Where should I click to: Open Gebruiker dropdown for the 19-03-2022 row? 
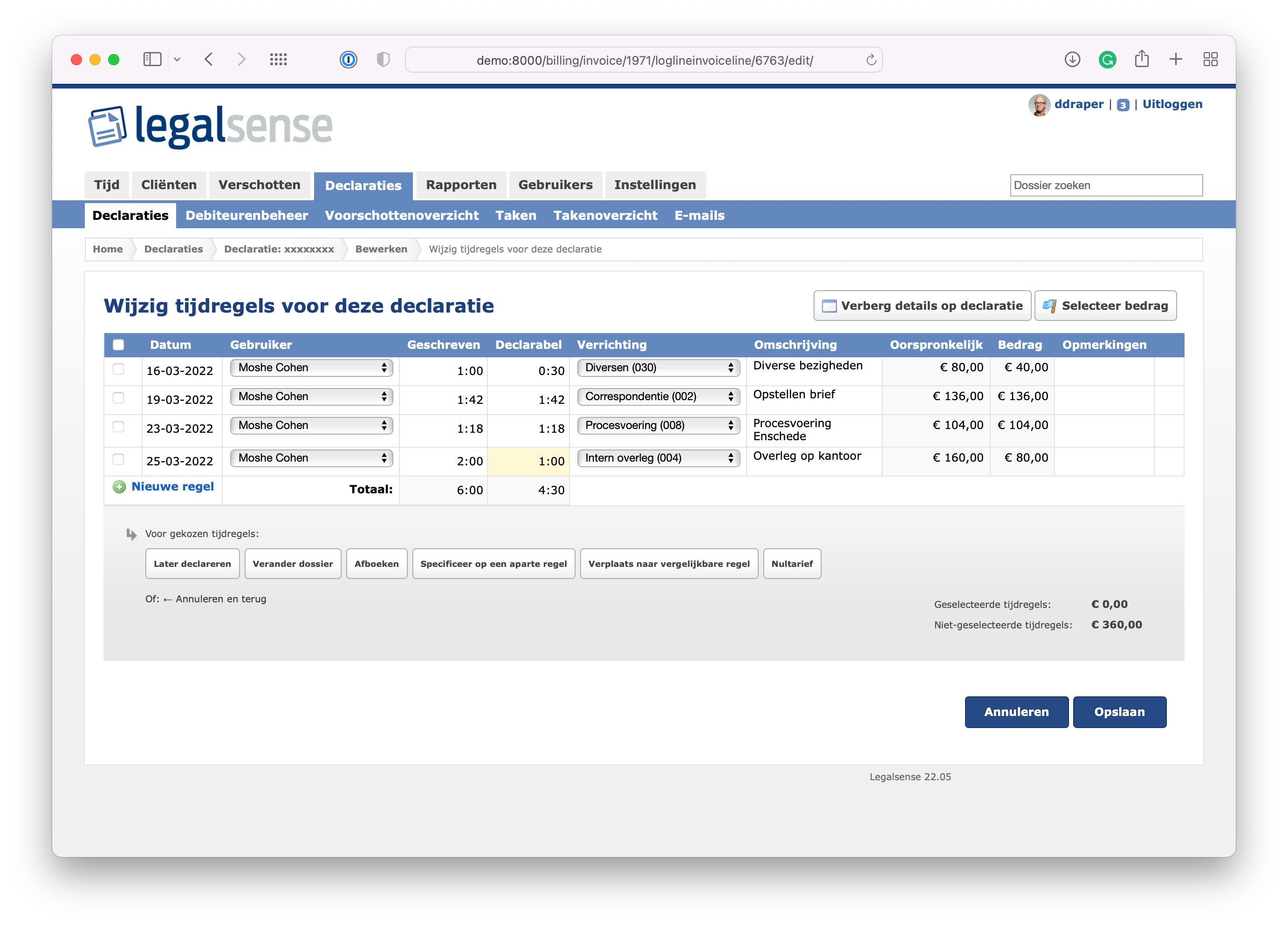(x=311, y=397)
